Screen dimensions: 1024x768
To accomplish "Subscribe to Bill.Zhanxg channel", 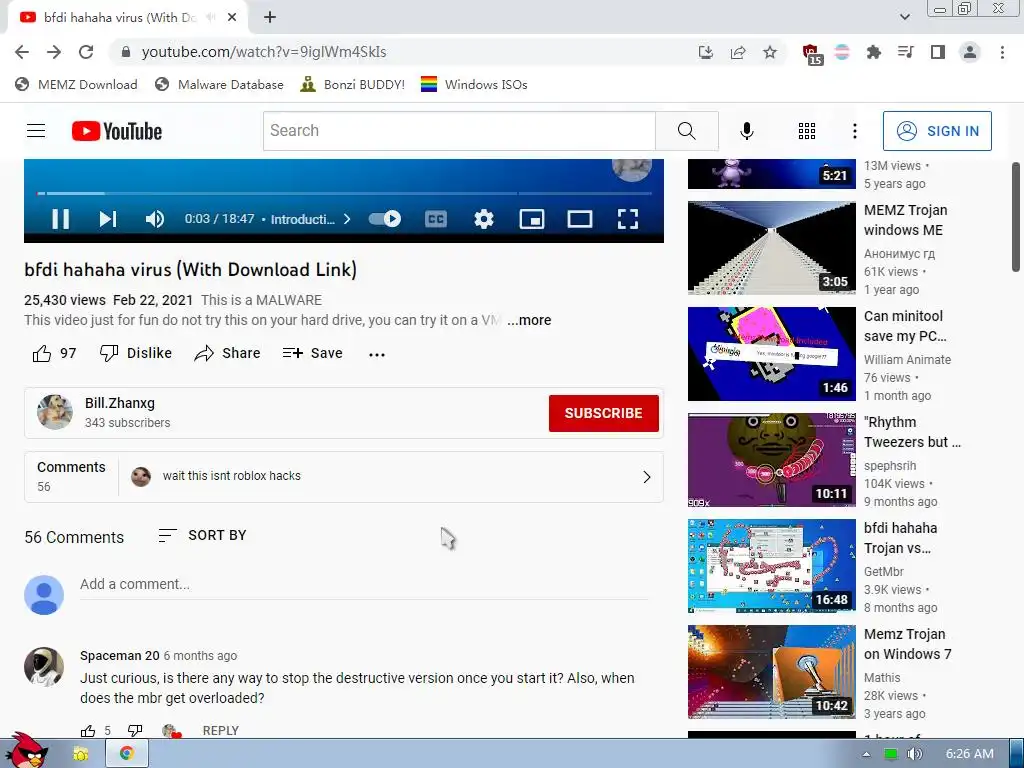I will (x=603, y=413).
